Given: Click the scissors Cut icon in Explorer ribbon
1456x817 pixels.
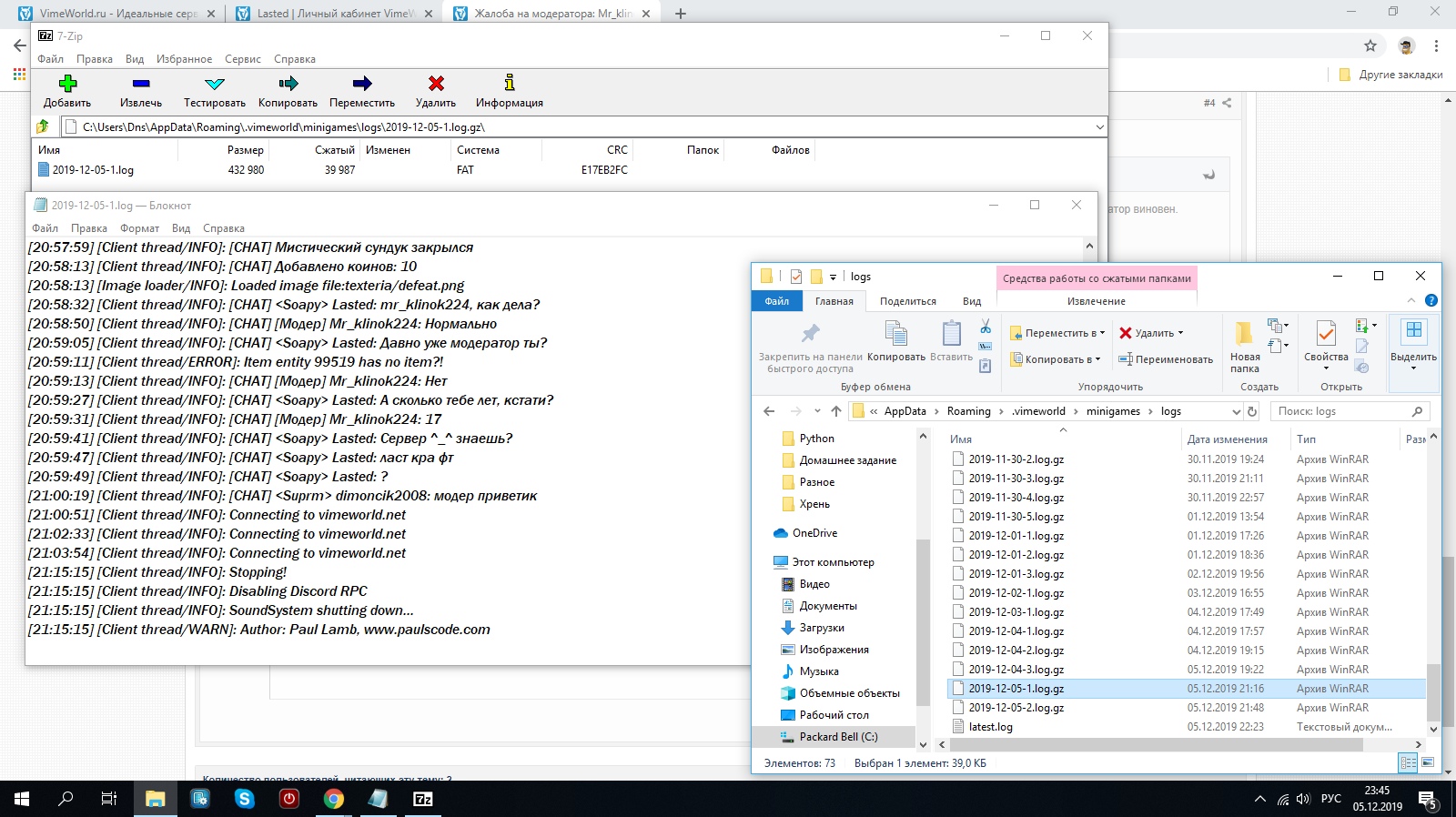Looking at the screenshot, I should [986, 326].
